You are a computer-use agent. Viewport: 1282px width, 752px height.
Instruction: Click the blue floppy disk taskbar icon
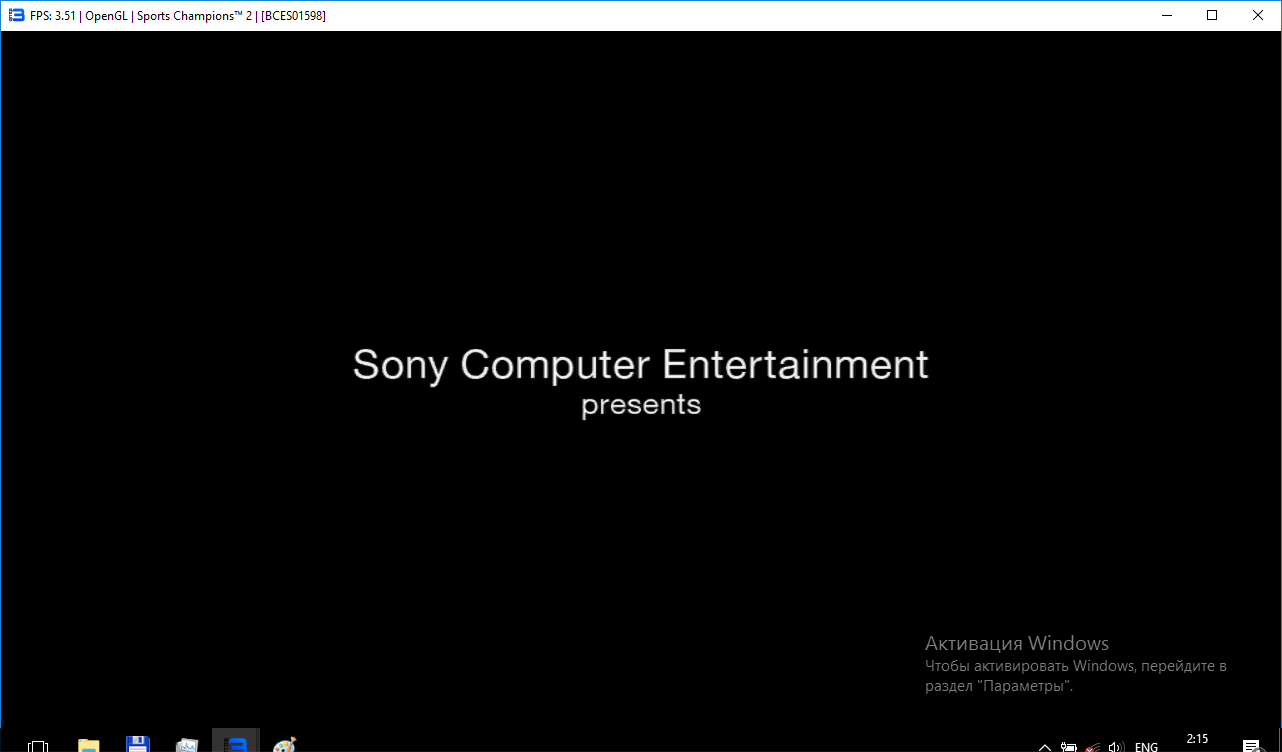pos(138,744)
